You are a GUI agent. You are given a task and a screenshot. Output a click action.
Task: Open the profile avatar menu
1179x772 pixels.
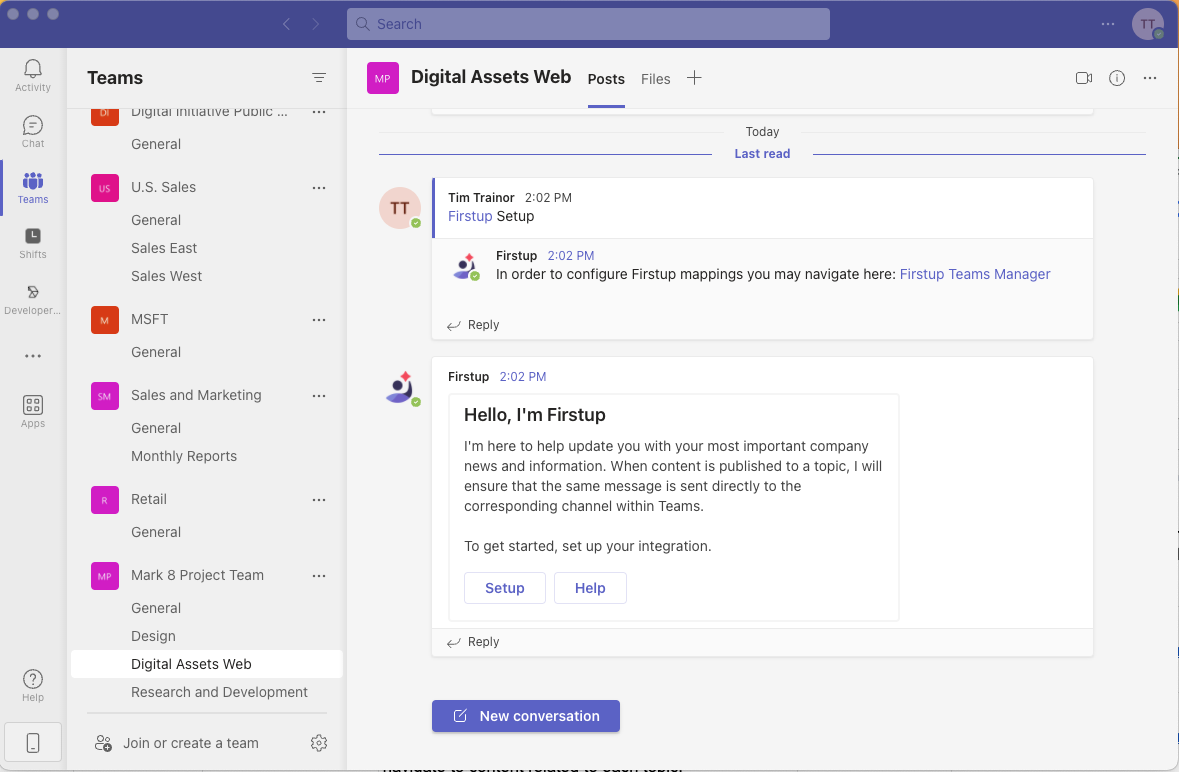(1147, 24)
